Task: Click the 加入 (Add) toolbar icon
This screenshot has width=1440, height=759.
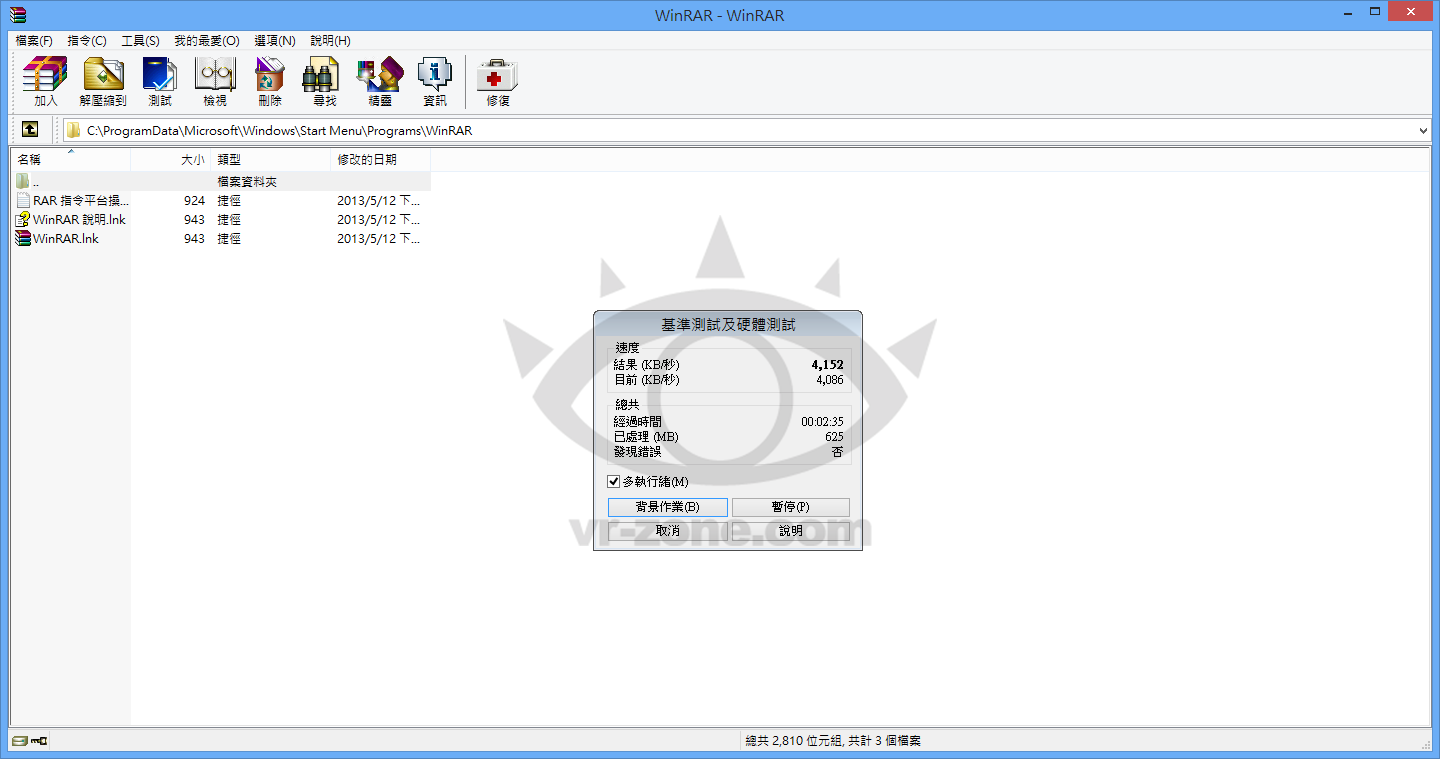Action: 45,82
